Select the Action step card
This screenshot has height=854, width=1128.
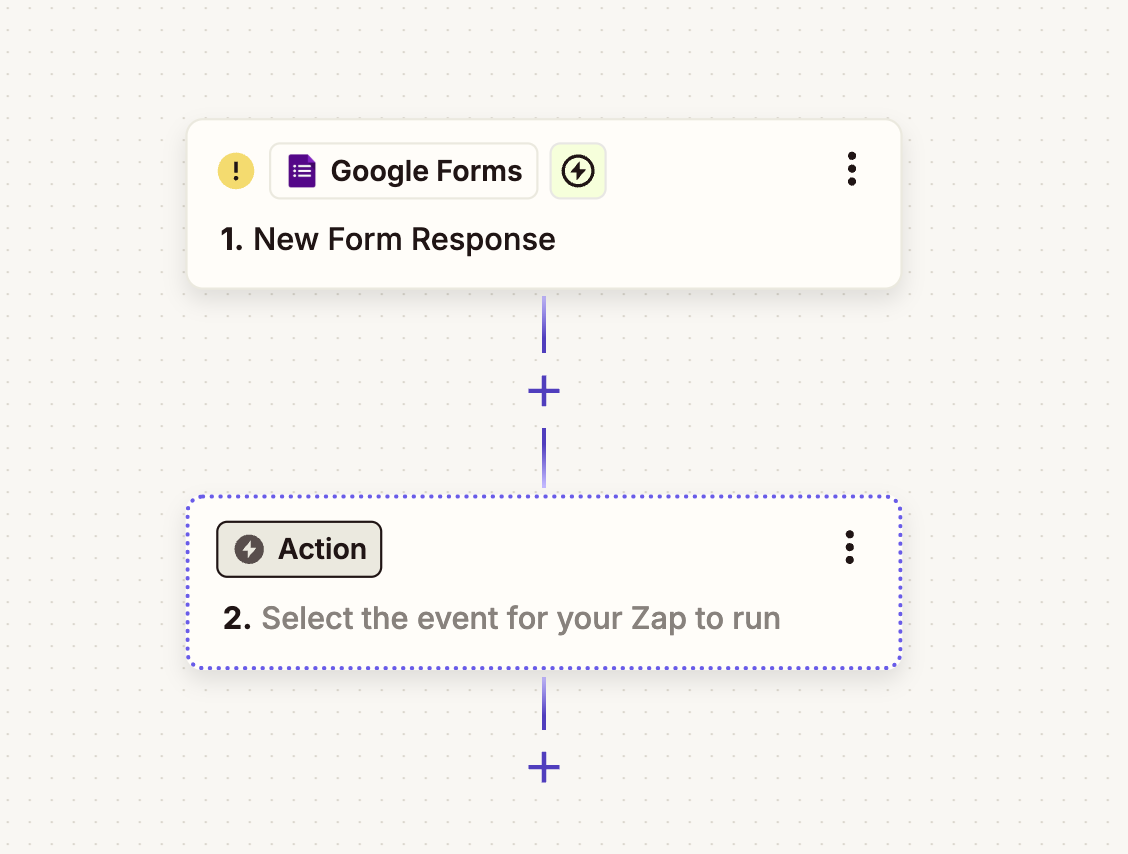pos(544,580)
